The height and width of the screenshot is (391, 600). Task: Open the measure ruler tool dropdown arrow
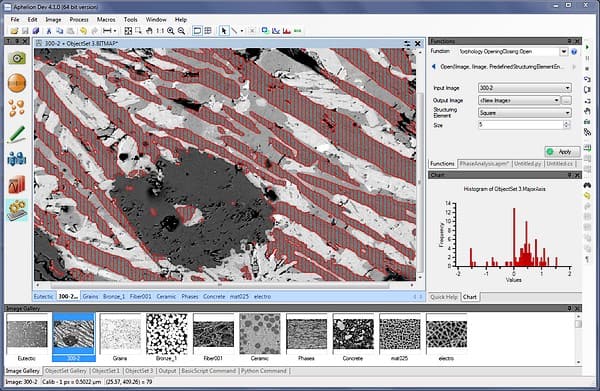tap(115, 31)
